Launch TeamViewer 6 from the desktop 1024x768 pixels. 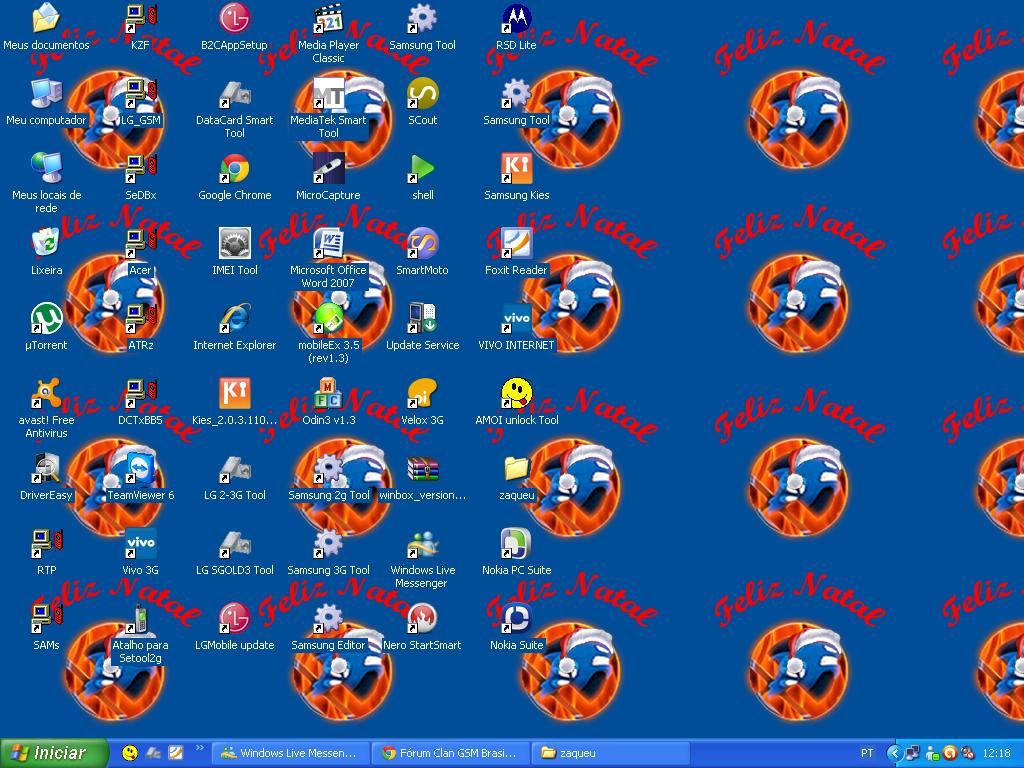click(x=140, y=470)
